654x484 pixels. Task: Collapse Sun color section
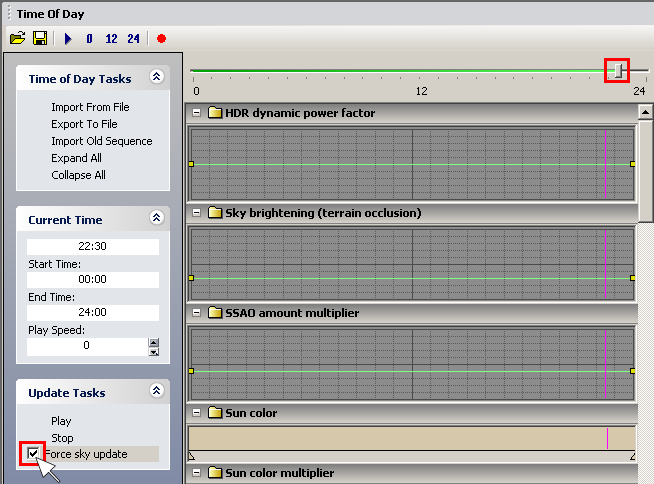(x=196, y=413)
